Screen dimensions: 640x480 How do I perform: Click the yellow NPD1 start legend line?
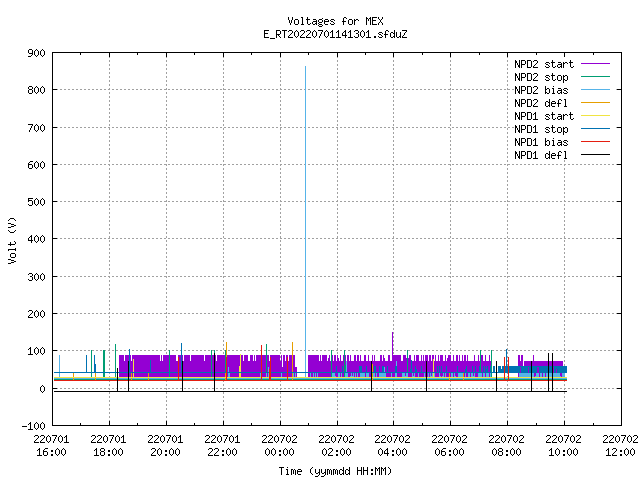tap(595, 116)
